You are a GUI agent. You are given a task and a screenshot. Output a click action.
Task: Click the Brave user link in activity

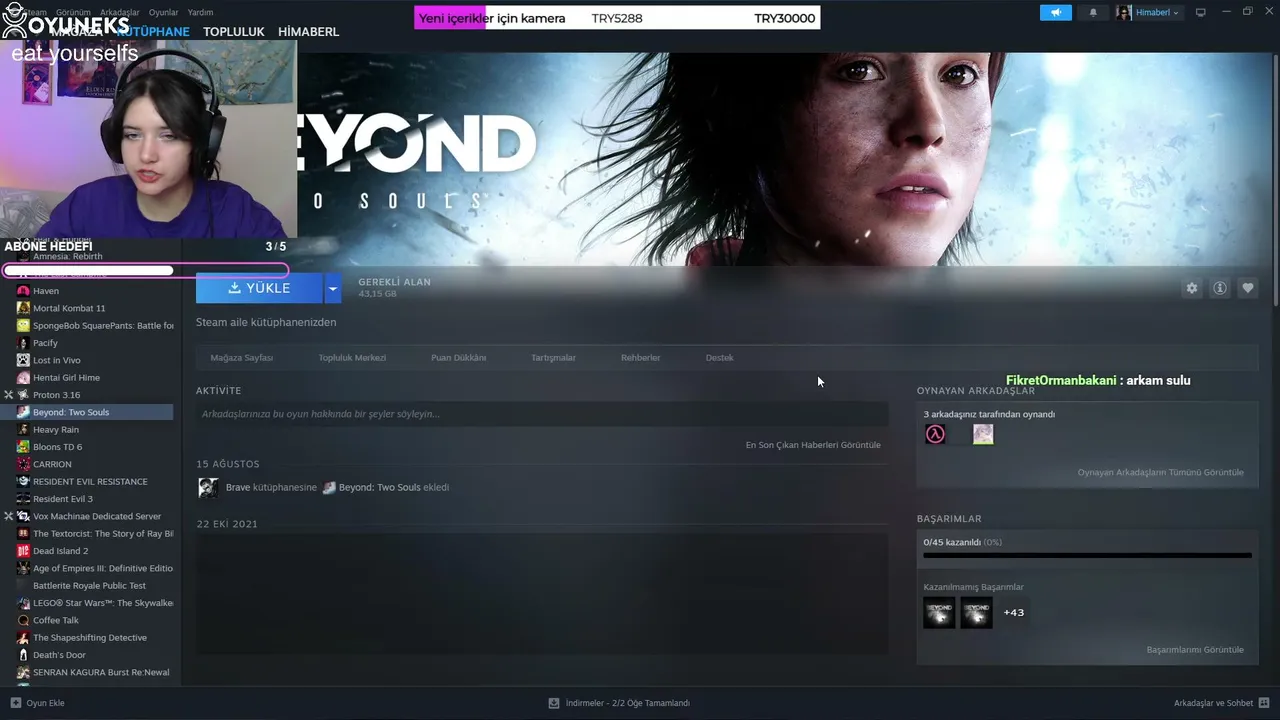pos(238,488)
